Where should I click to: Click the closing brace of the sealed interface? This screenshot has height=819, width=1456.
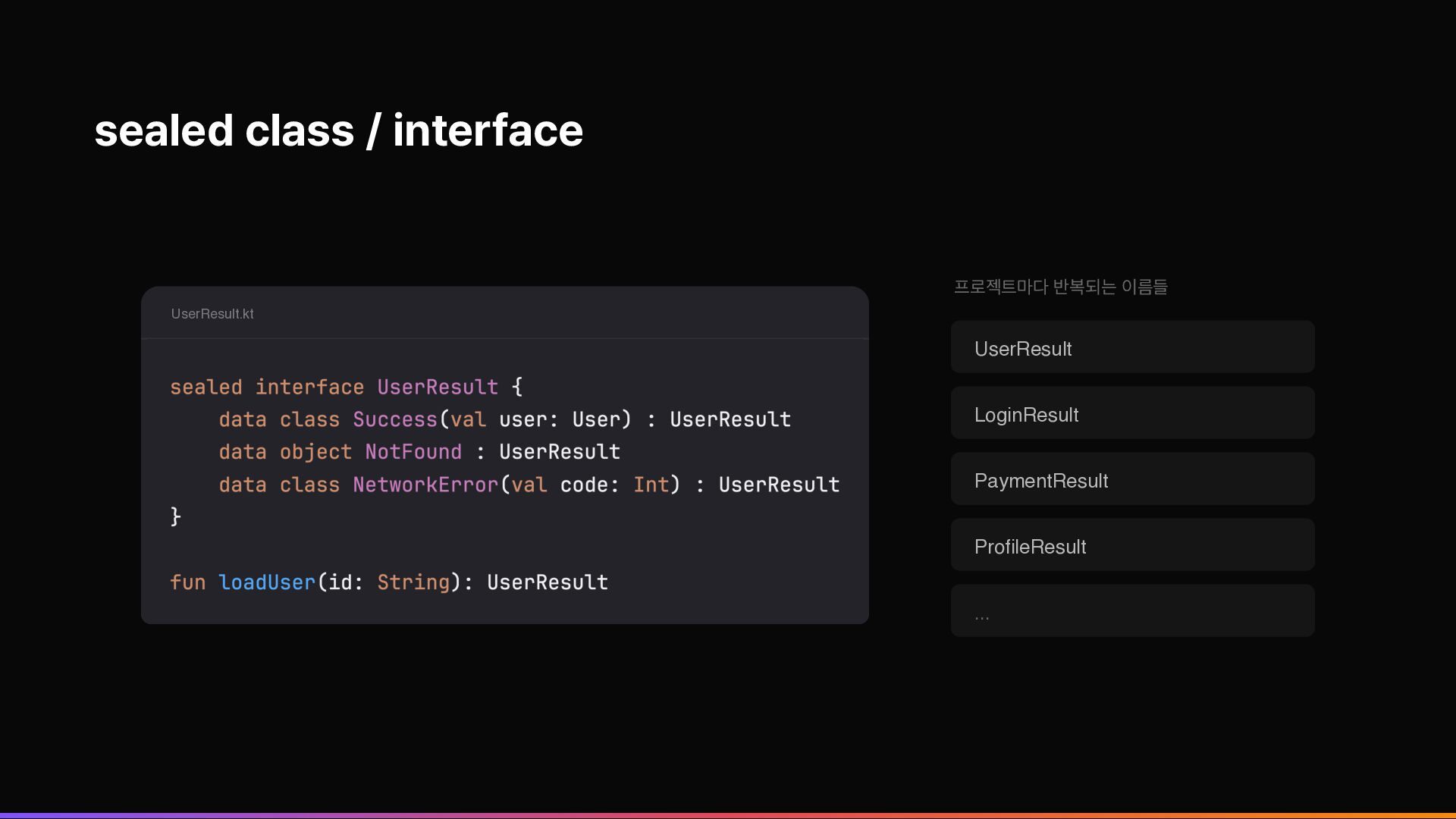click(x=175, y=517)
